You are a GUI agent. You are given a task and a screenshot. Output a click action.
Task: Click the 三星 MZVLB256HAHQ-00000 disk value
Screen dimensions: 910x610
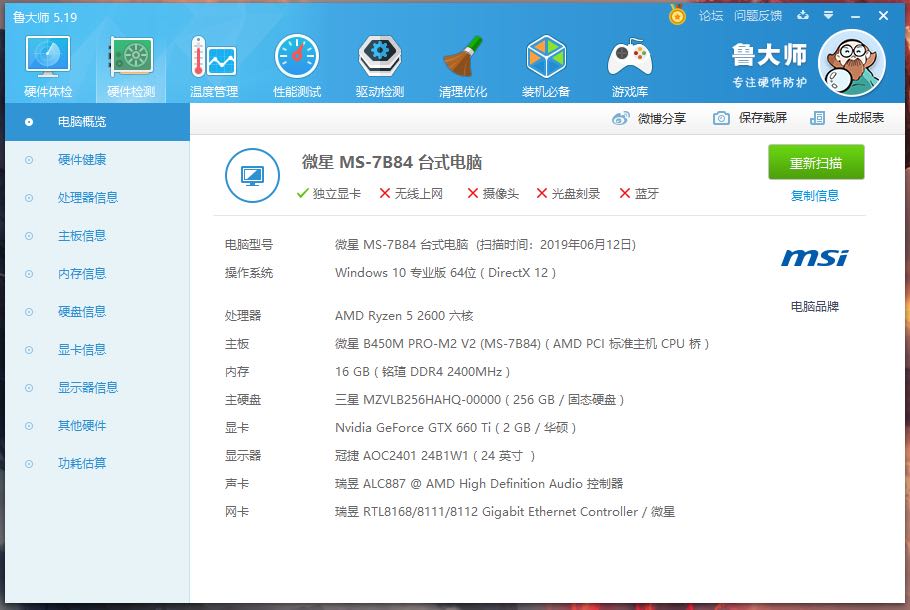coord(479,399)
